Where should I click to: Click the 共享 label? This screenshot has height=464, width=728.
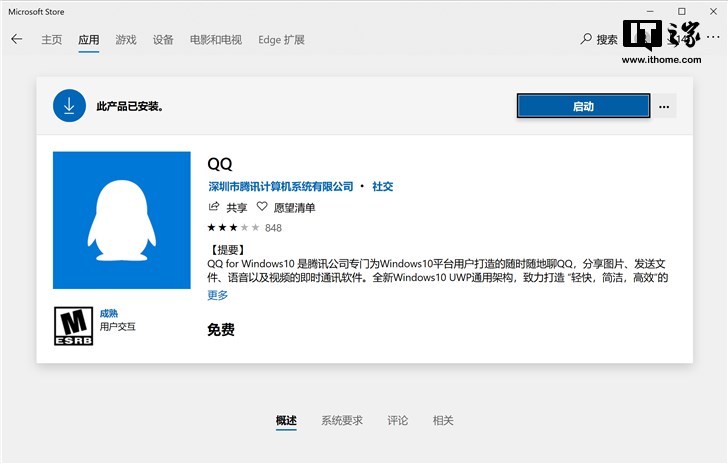click(237, 208)
